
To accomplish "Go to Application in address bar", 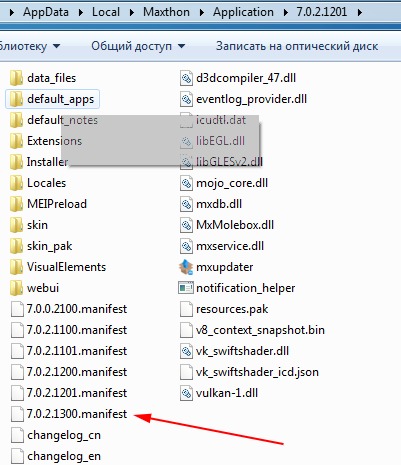I will click(243, 12).
